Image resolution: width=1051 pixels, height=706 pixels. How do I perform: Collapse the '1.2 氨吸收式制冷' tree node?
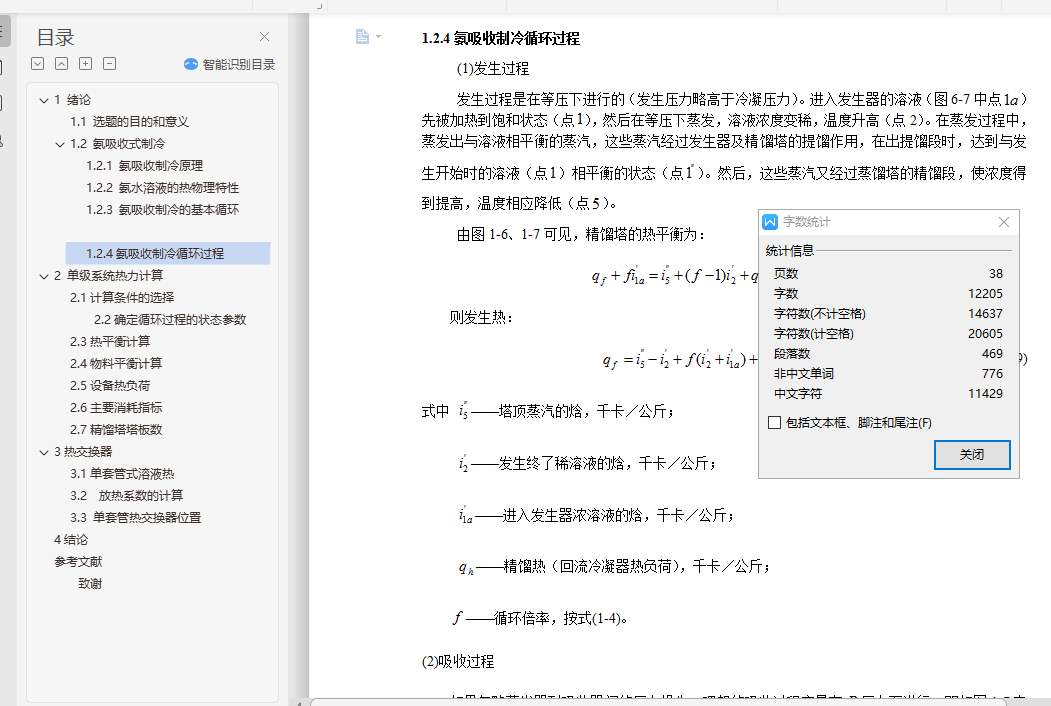point(60,144)
